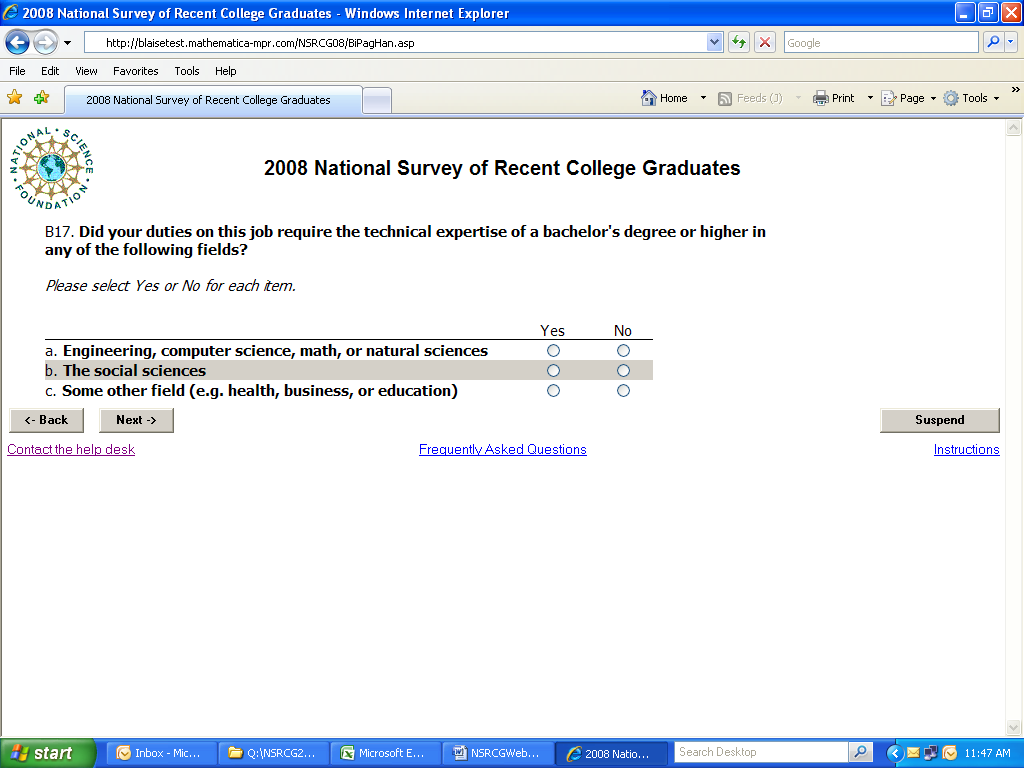Click the Add to Favorites icon
1024x768 pixels.
point(41,98)
